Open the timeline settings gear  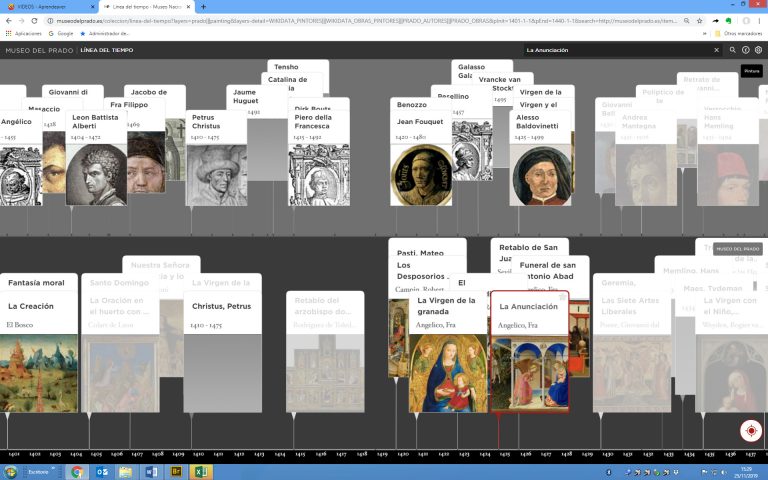758,50
